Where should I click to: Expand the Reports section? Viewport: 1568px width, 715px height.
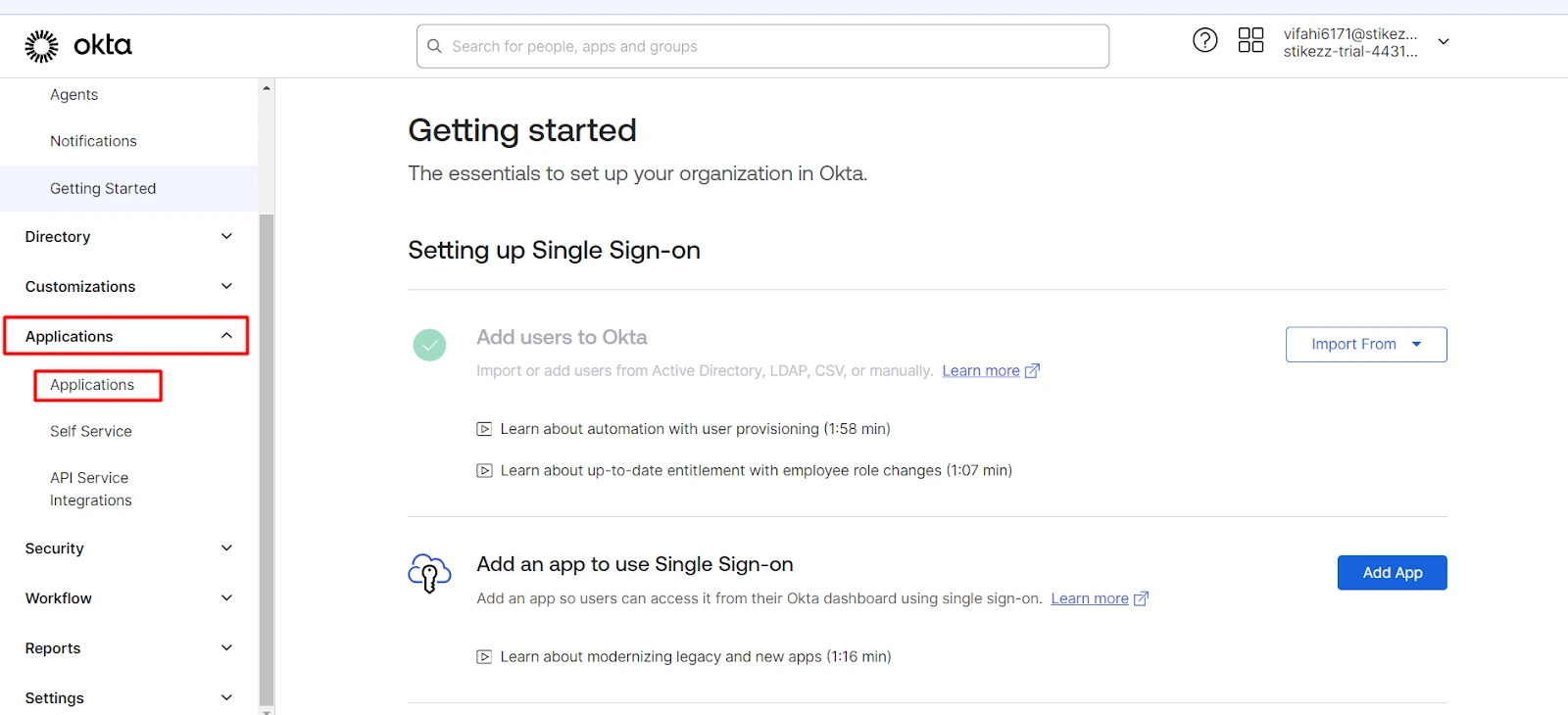click(226, 647)
